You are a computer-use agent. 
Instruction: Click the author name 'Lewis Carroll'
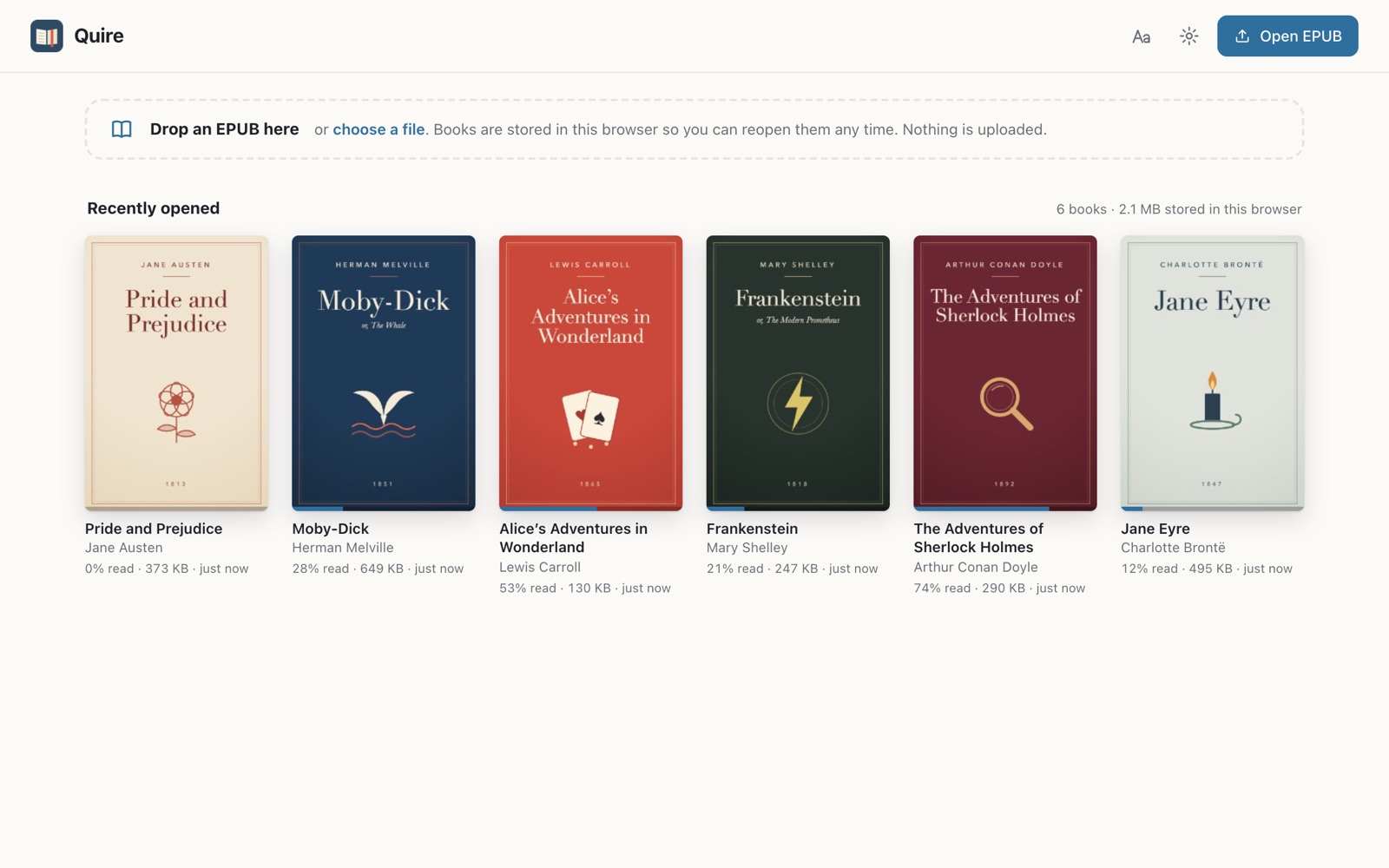click(540, 567)
